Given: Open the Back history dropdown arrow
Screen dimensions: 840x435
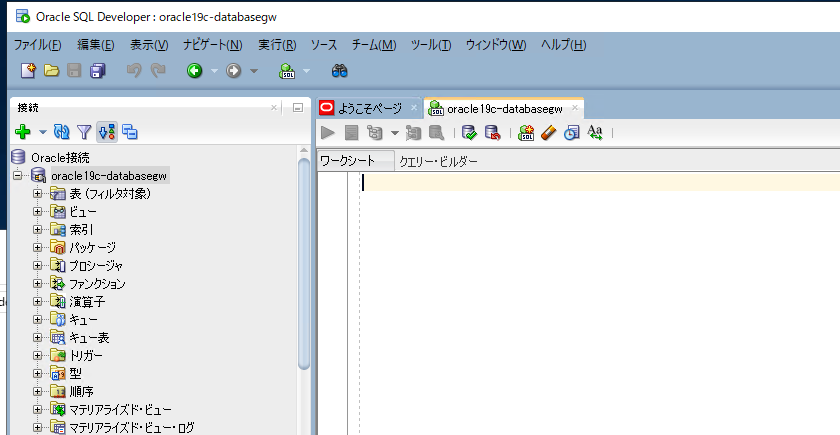Looking at the screenshot, I should point(214,71).
